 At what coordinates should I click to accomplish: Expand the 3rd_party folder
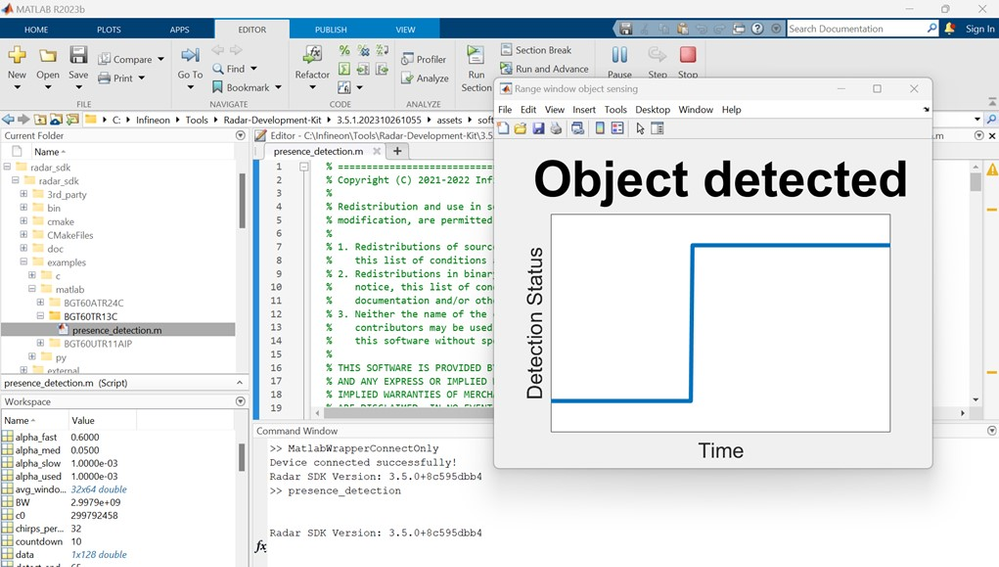tap(24, 194)
